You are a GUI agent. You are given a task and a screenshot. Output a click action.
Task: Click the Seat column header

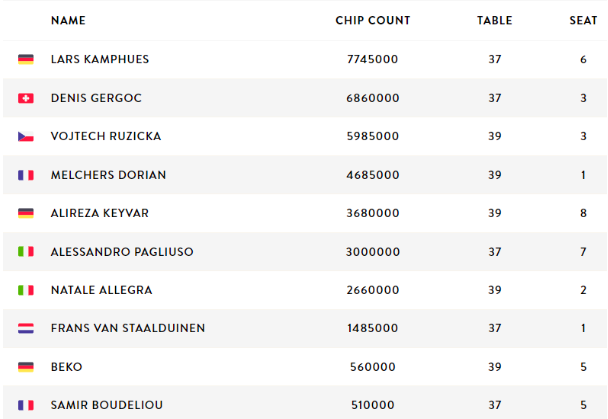pos(583,20)
